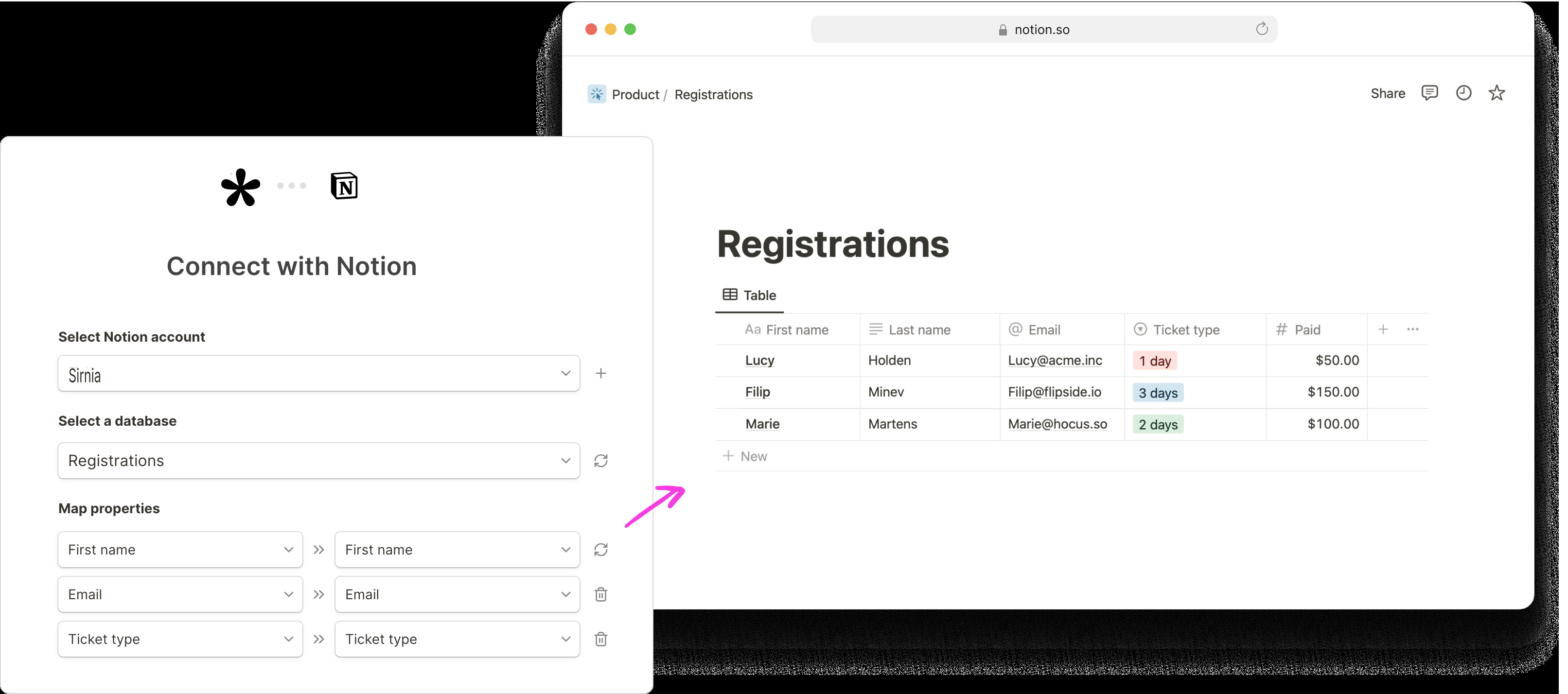
Task: Expand the left Ticket type source dropdown
Action: coord(180,639)
